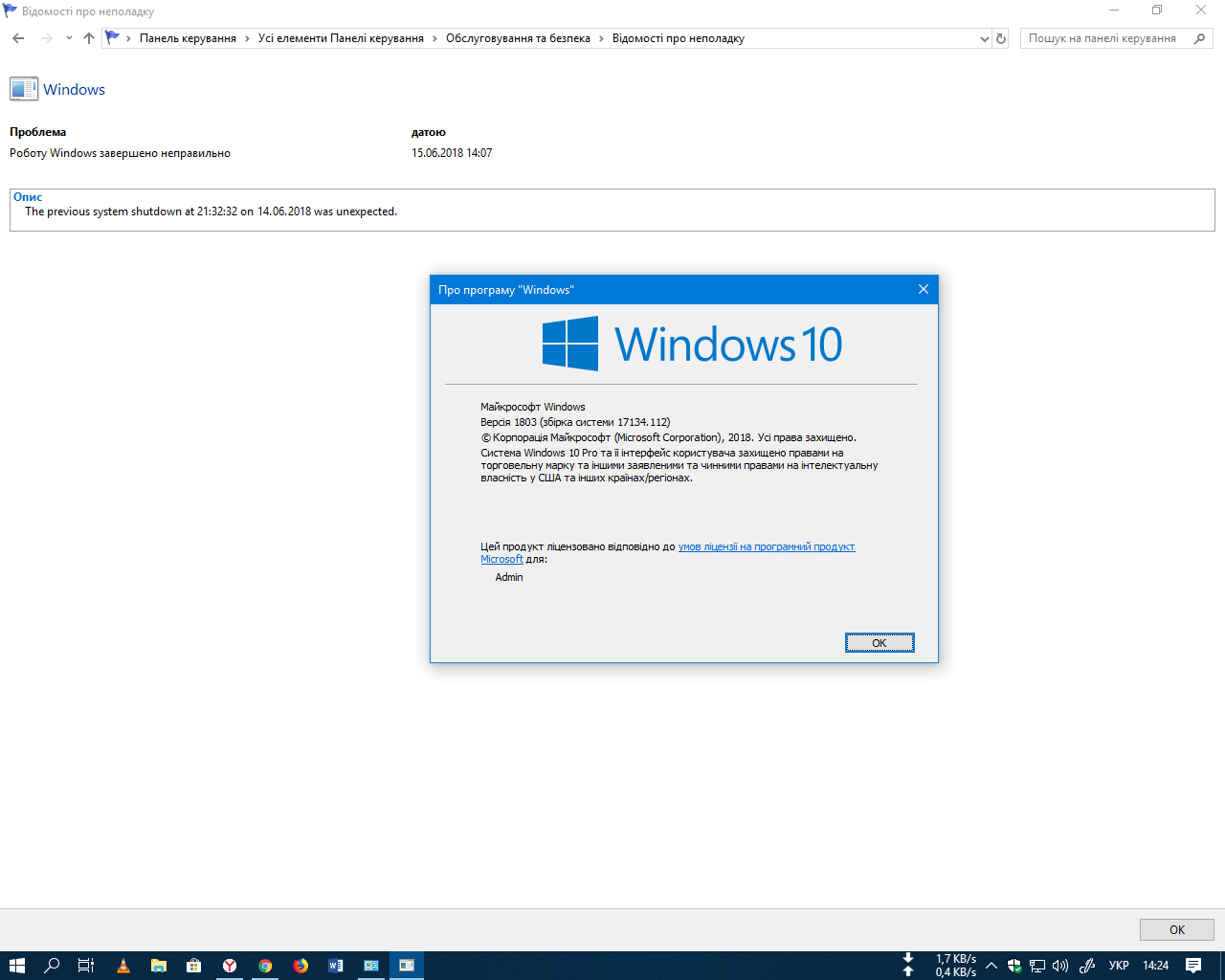
Task: Select 'Обслуговування та безпека' breadcrumb
Action: tap(518, 38)
